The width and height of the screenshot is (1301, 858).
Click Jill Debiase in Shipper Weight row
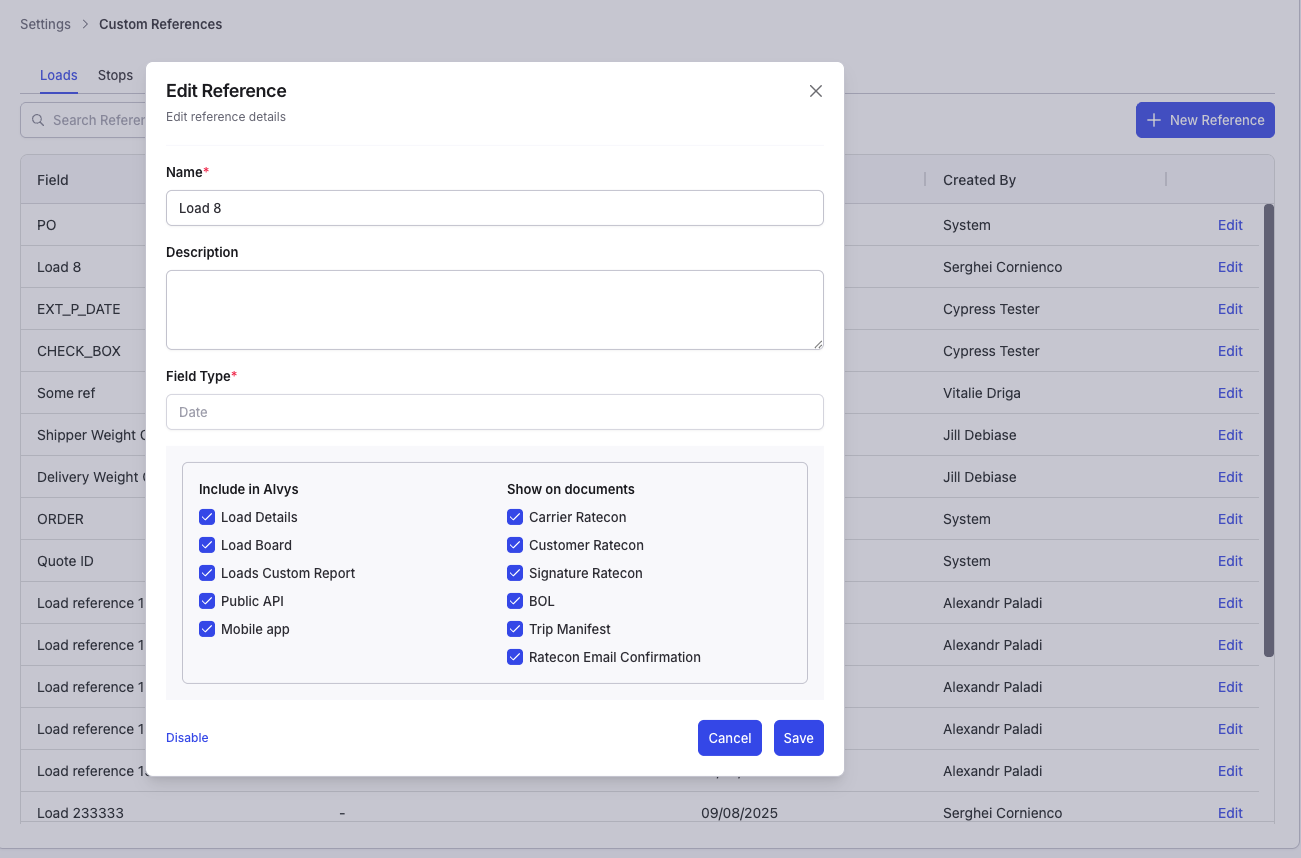979,435
